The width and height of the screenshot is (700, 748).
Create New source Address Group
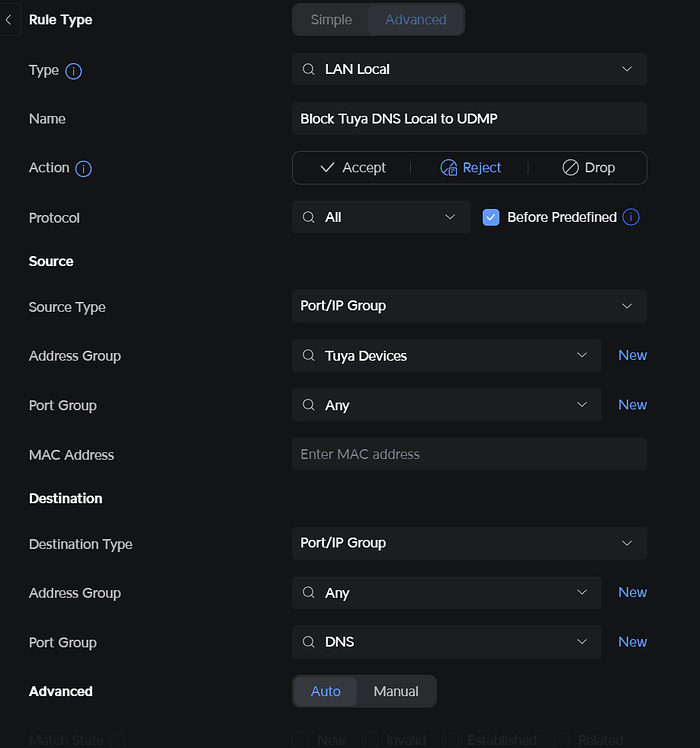[x=632, y=355]
